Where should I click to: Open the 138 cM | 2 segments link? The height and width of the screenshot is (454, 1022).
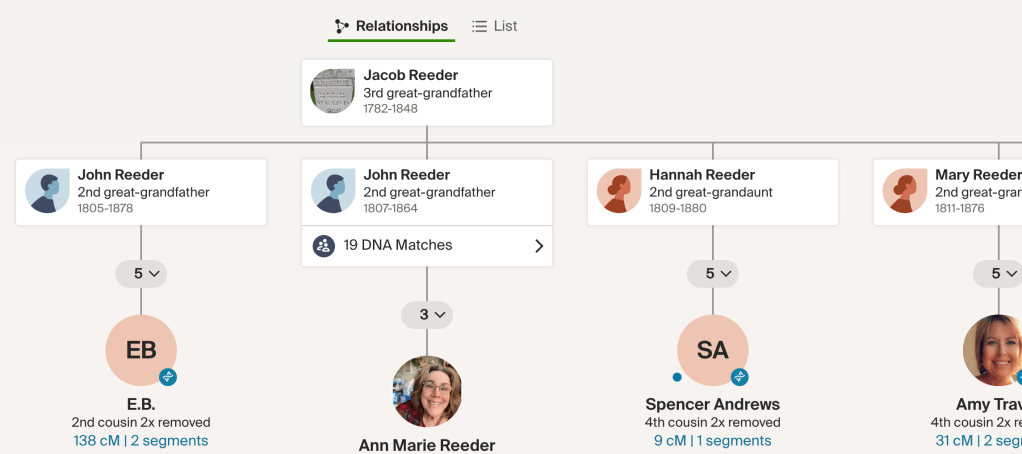[141, 441]
